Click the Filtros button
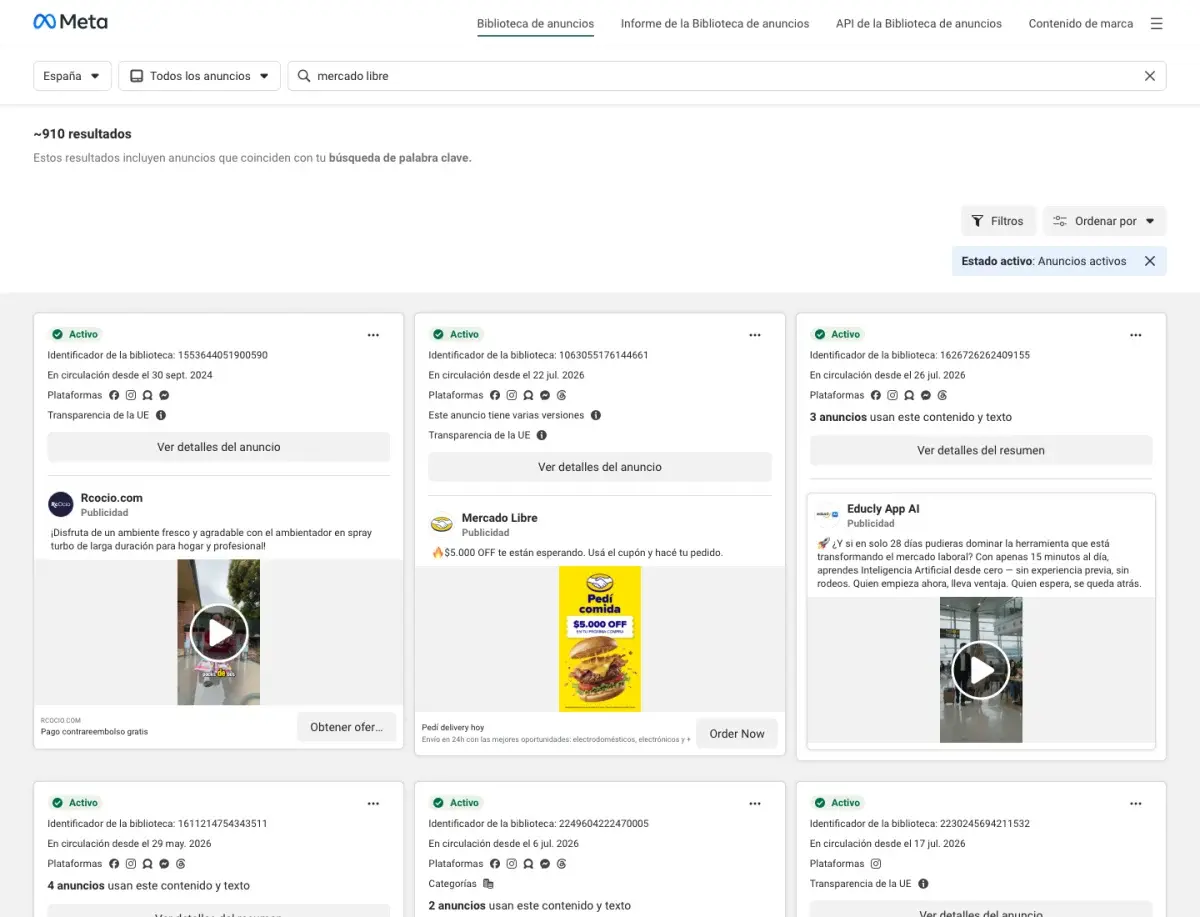 pos(999,221)
